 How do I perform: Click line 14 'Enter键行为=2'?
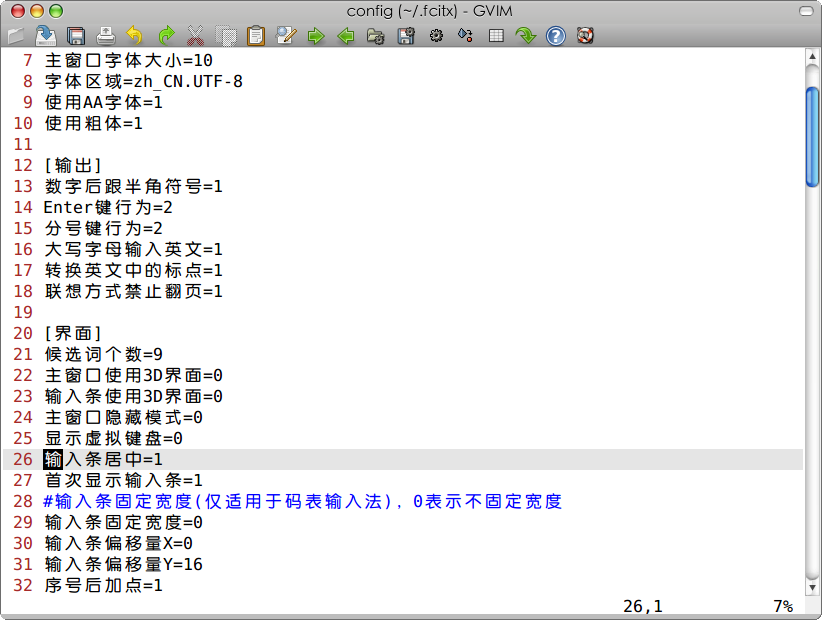point(108,207)
